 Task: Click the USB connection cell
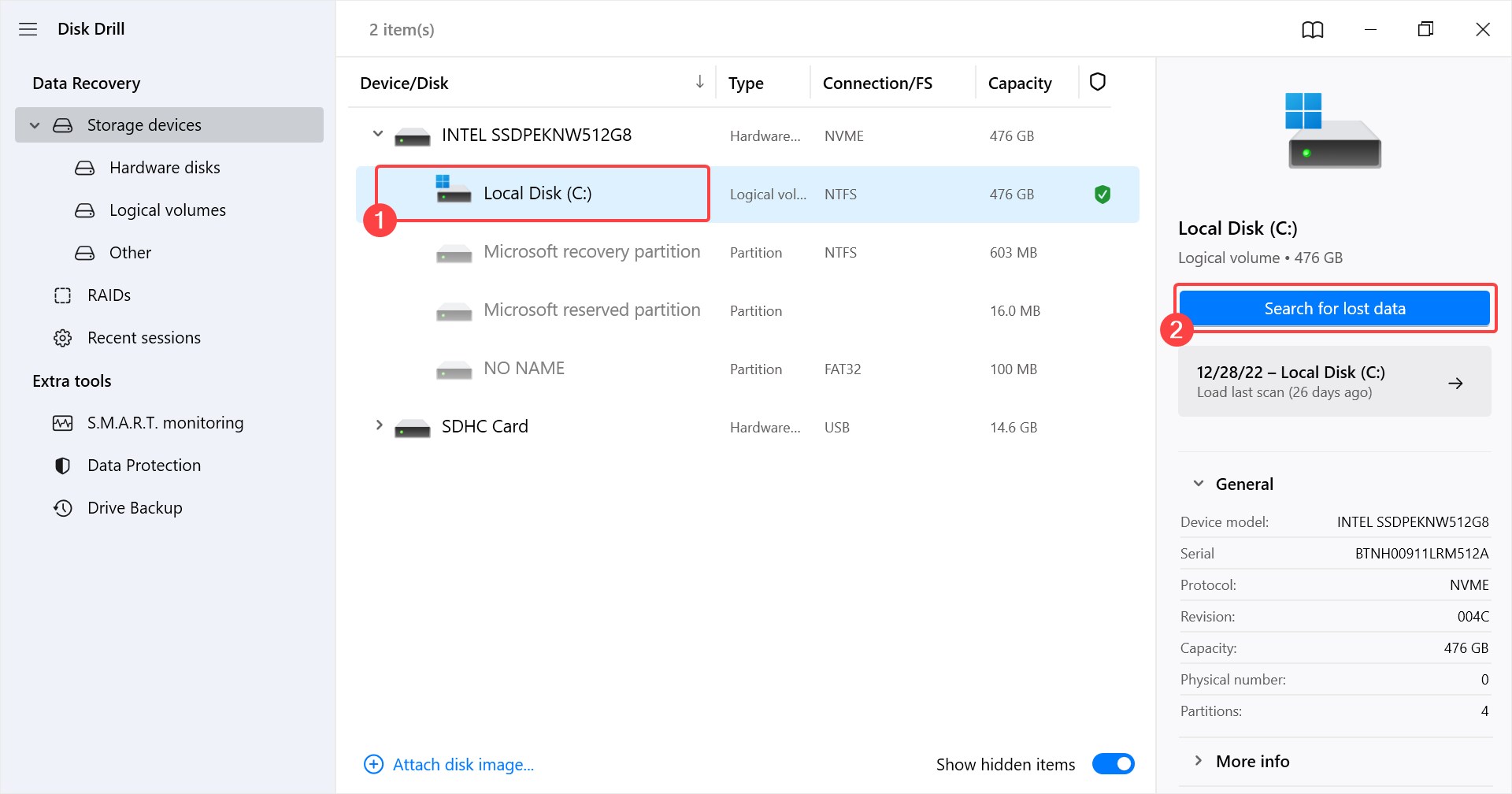[837, 428]
